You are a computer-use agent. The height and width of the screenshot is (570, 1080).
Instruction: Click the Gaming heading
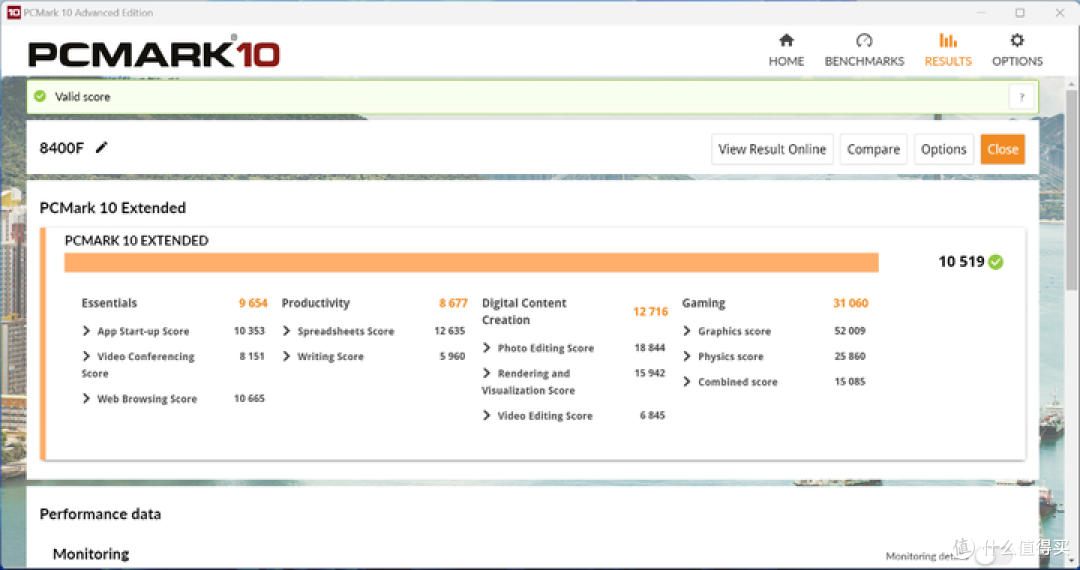point(703,303)
